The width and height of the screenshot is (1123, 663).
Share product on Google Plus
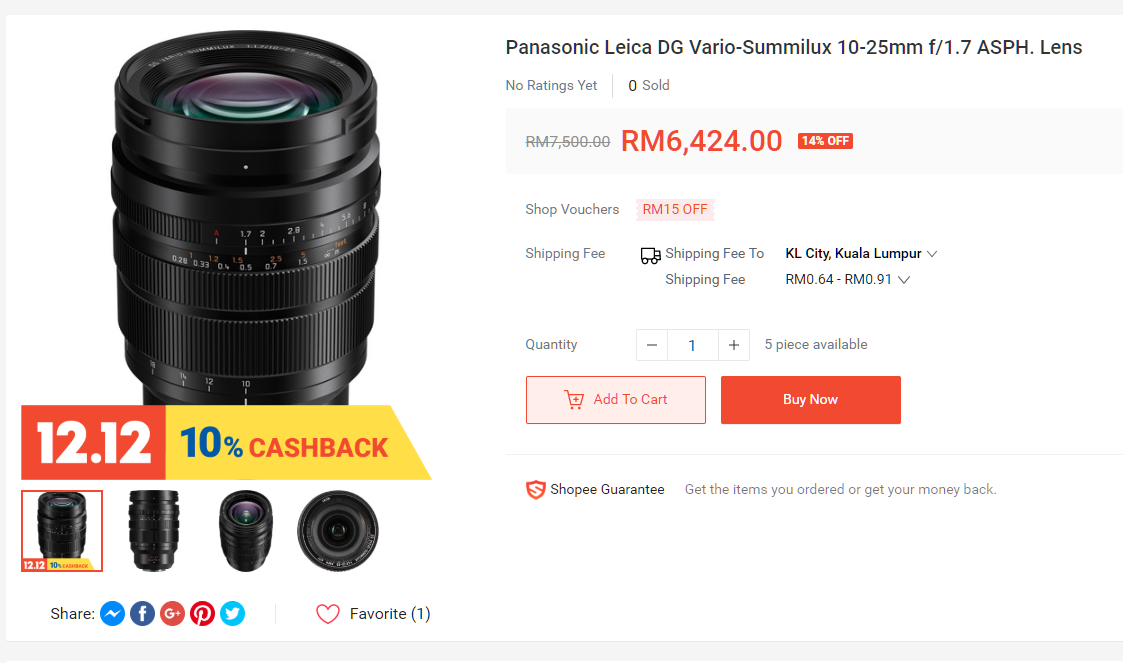tap(173, 613)
